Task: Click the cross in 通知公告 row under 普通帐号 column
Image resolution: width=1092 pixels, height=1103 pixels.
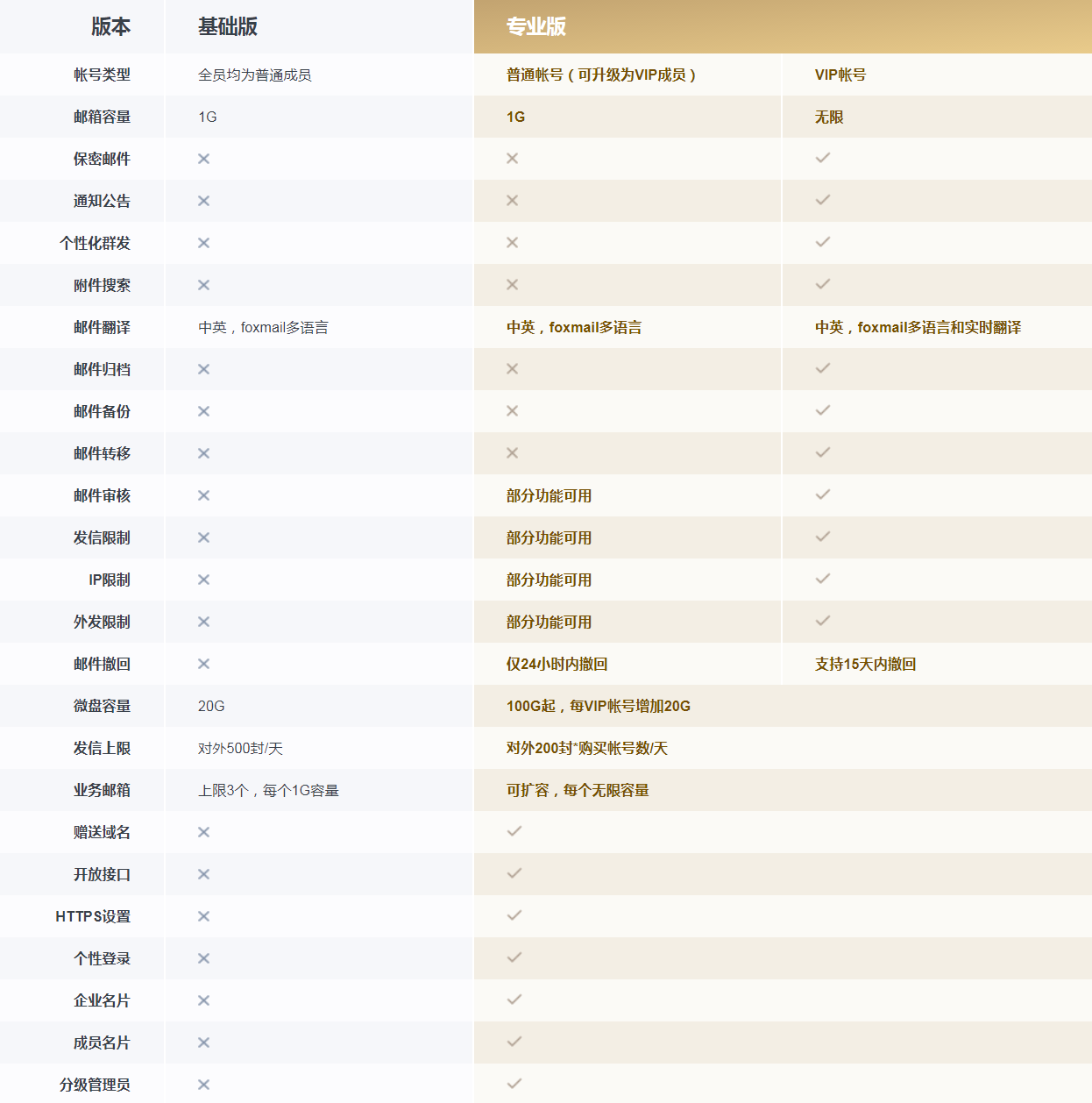Action: click(x=513, y=201)
